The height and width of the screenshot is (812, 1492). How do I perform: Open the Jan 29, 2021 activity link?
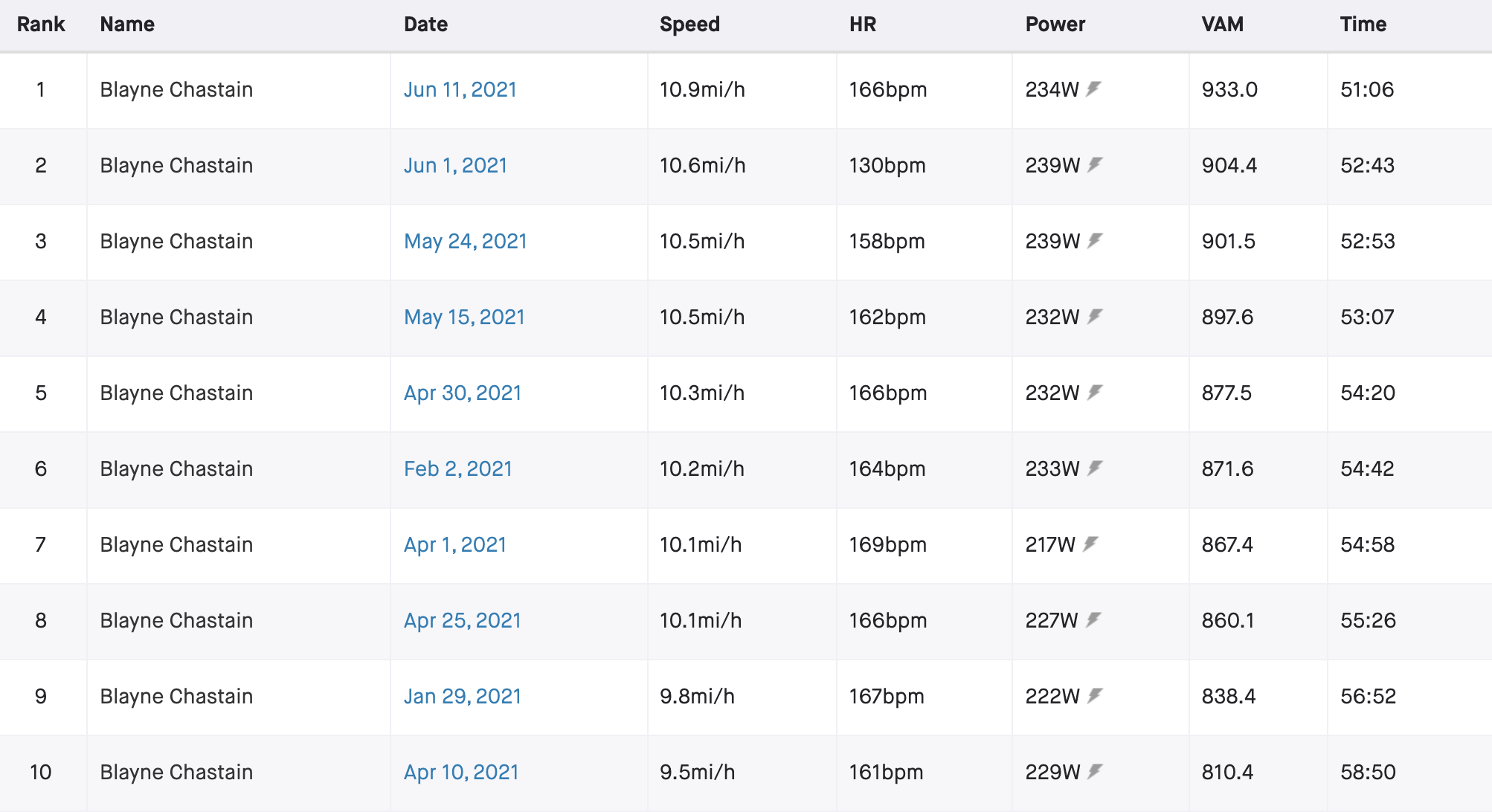click(x=463, y=697)
